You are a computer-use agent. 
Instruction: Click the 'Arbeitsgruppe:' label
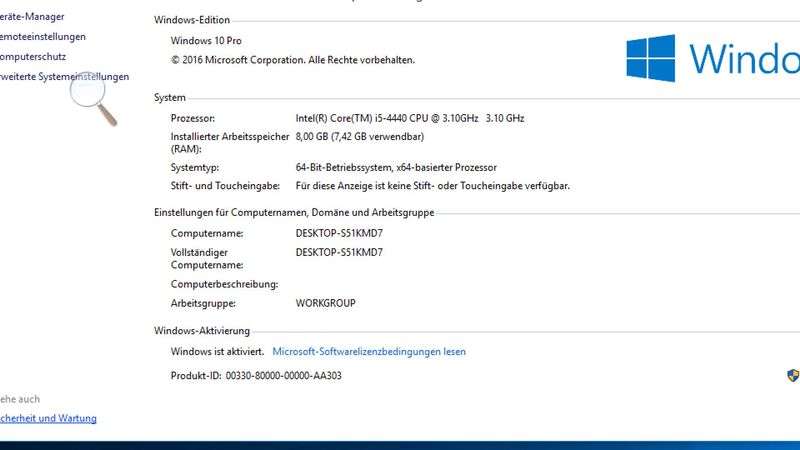tap(203, 304)
